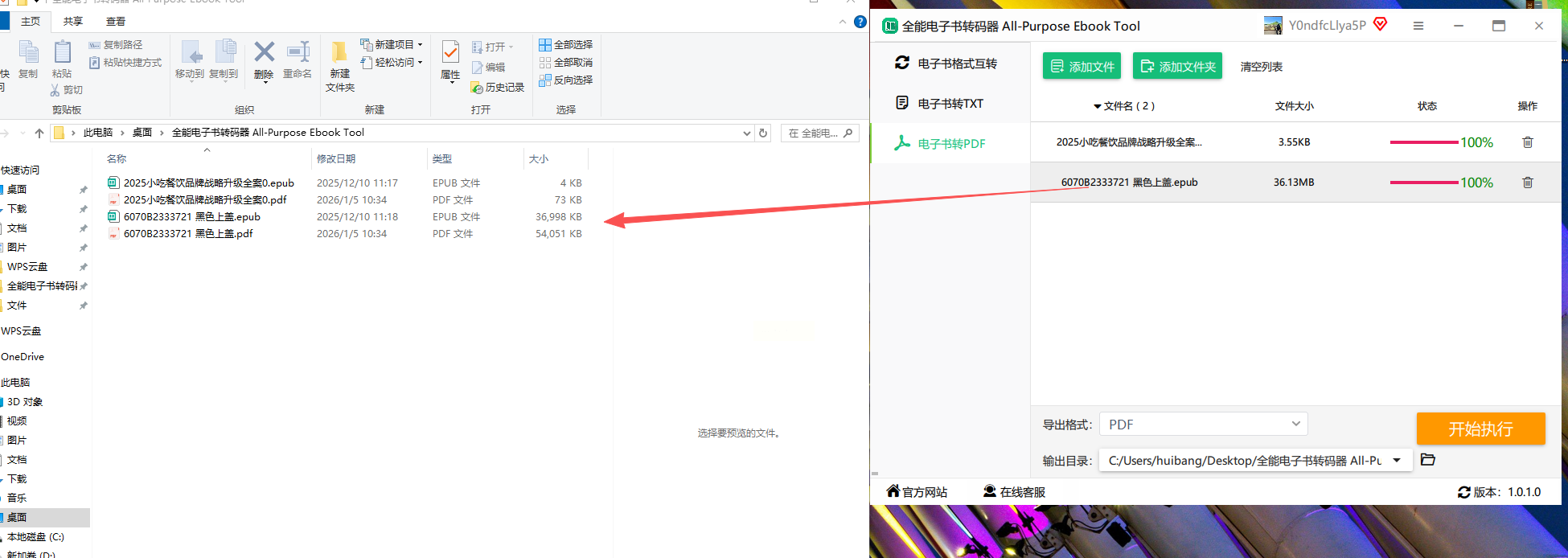Click Select all in Explorer ribbon

[x=566, y=45]
